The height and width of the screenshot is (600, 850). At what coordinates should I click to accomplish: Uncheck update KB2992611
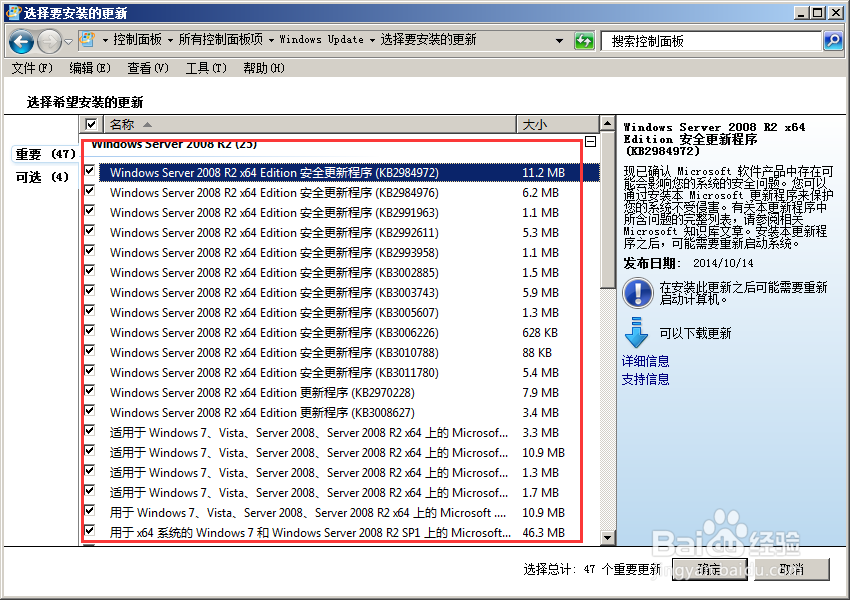[x=90, y=231]
